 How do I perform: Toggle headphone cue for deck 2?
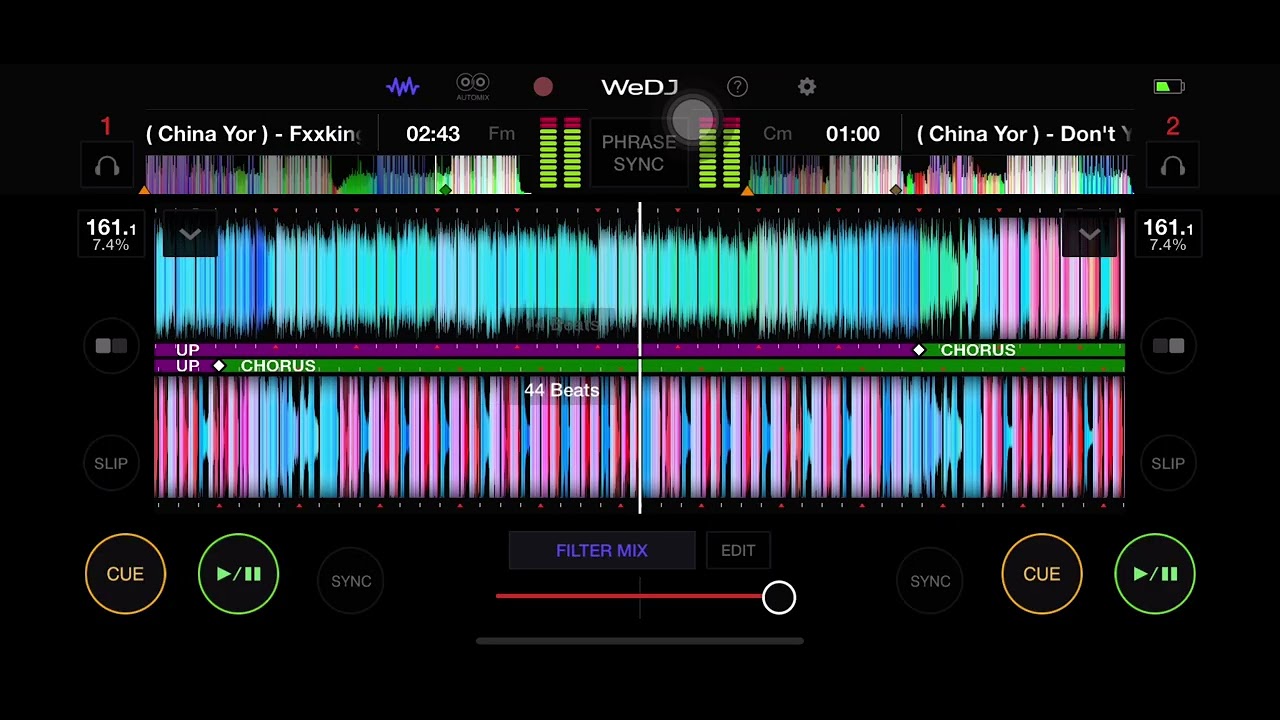coord(1172,167)
